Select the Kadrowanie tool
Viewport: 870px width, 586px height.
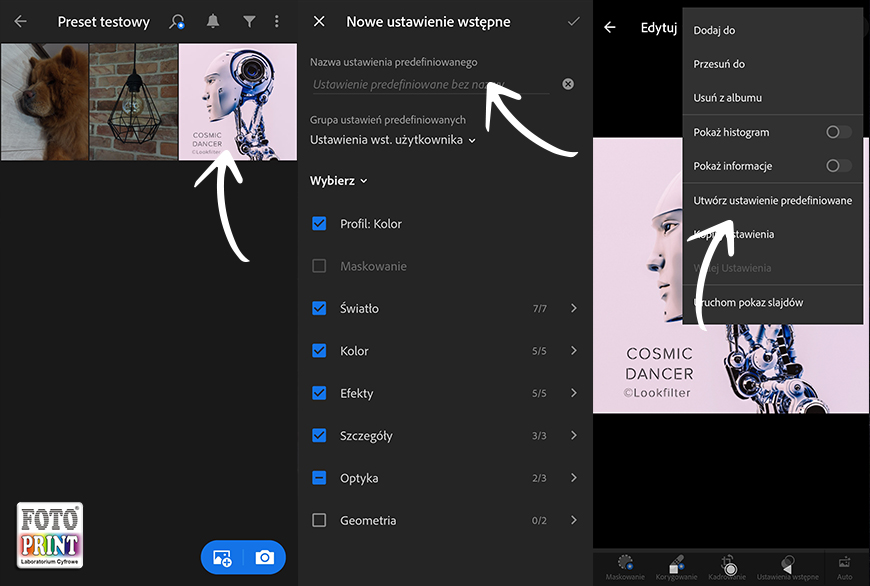click(727, 567)
